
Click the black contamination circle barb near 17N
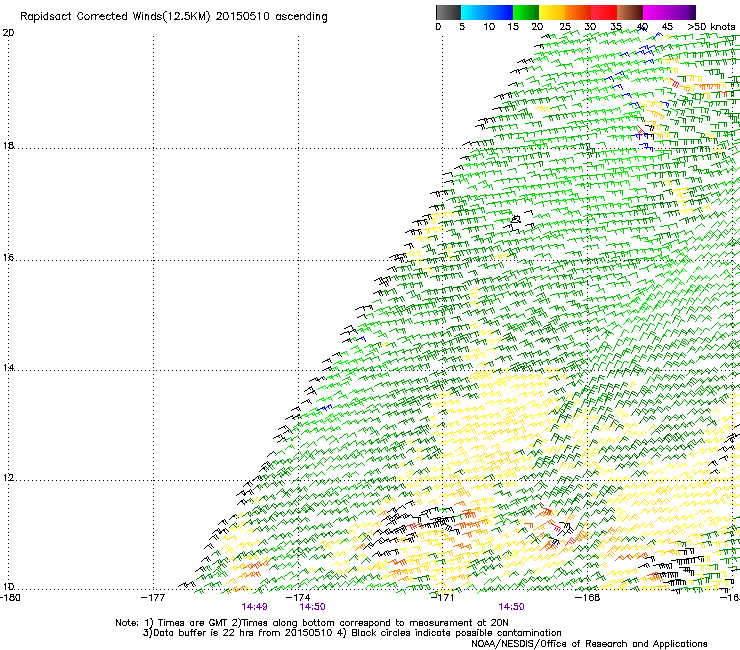click(516, 219)
